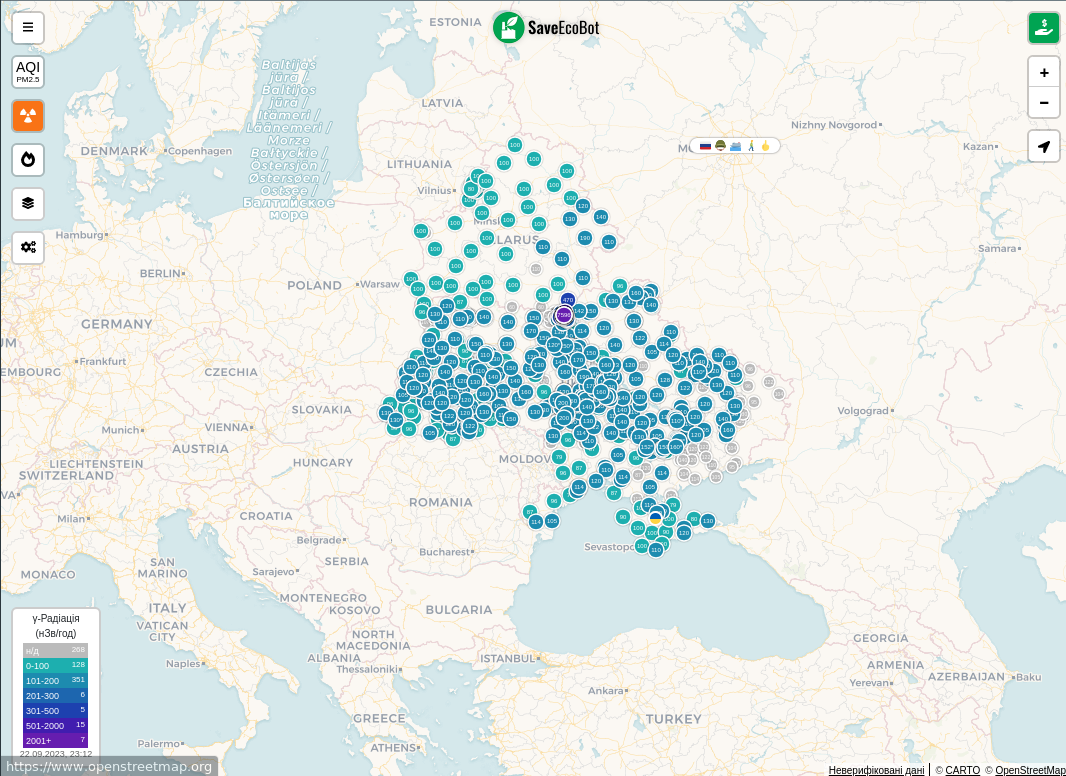
Task: Zoom in on the map
Action: (1044, 72)
